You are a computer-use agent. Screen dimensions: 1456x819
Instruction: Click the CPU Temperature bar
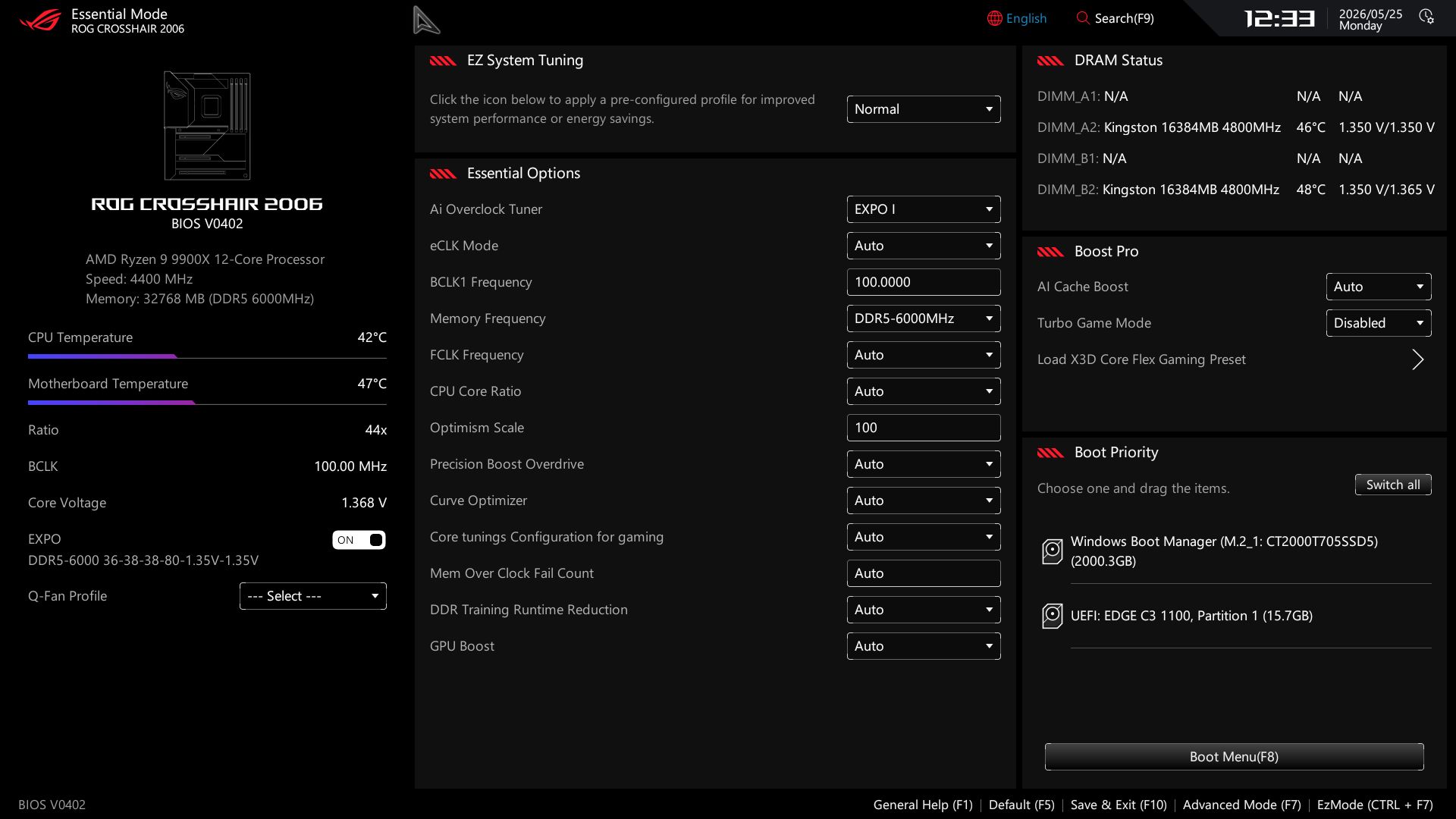[207, 356]
